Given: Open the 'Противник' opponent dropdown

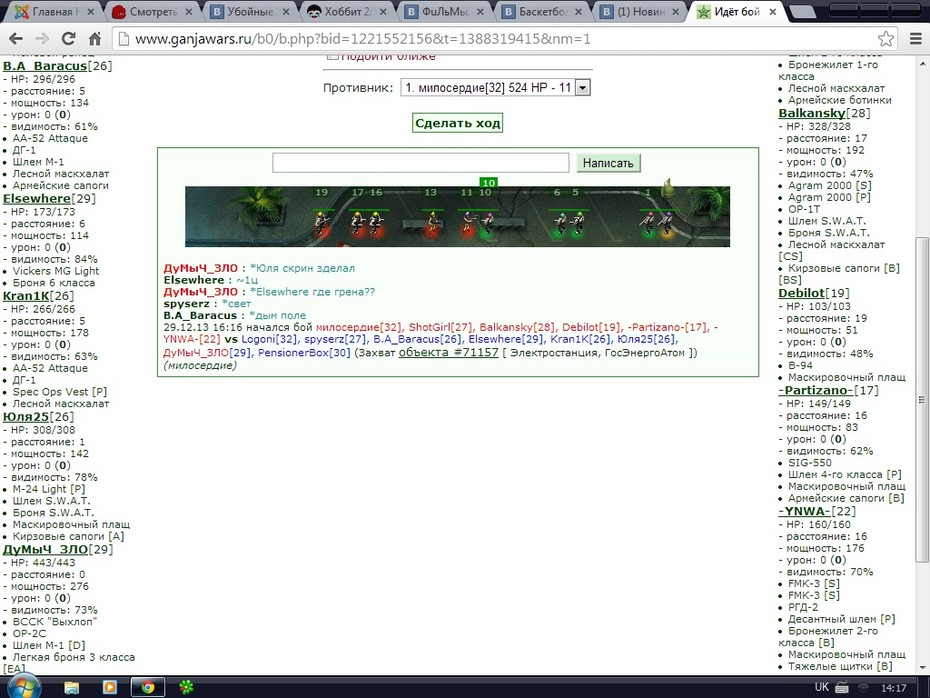Looking at the screenshot, I should [496, 88].
